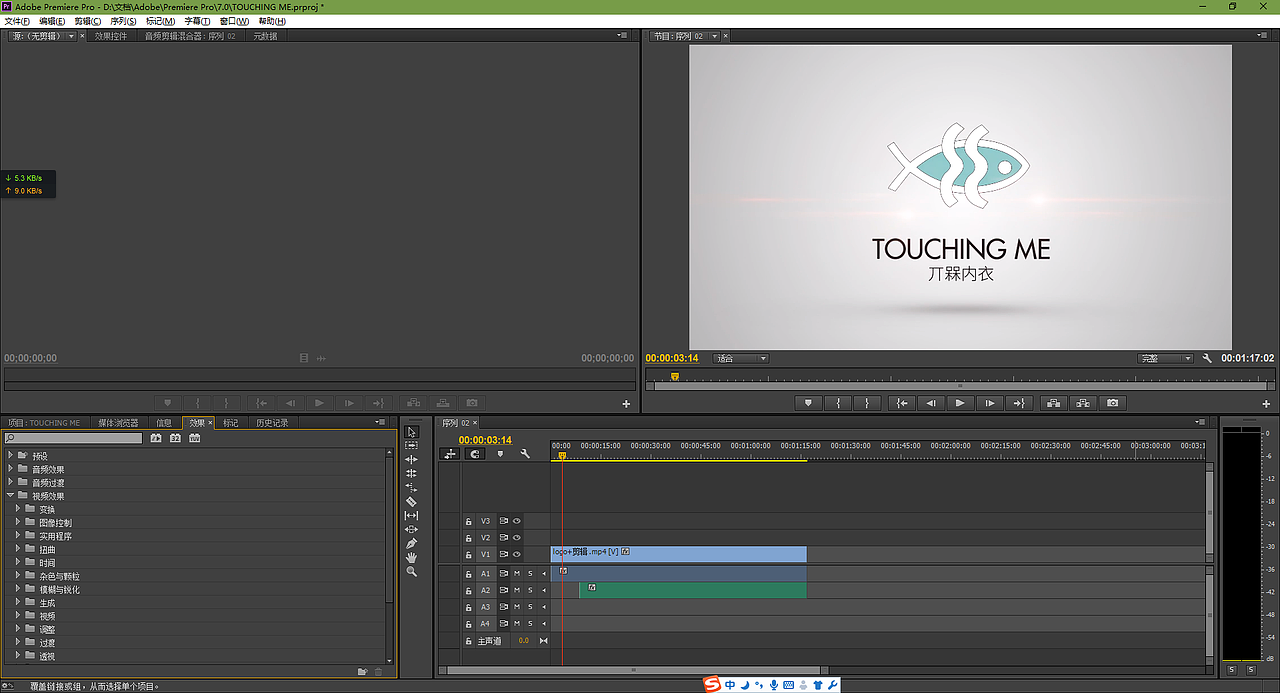Viewport: 1280px width, 693px height.
Task: Expand the 预设 folder
Action: click(x=10, y=455)
